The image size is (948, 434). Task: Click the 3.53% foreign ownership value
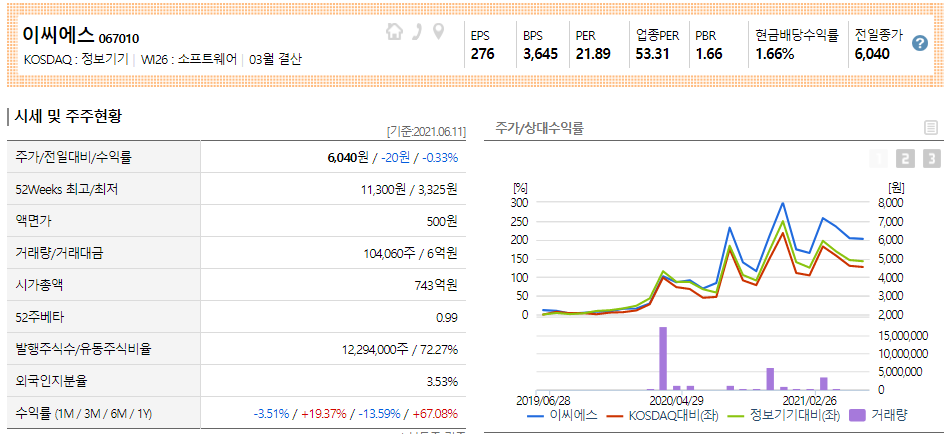442,381
